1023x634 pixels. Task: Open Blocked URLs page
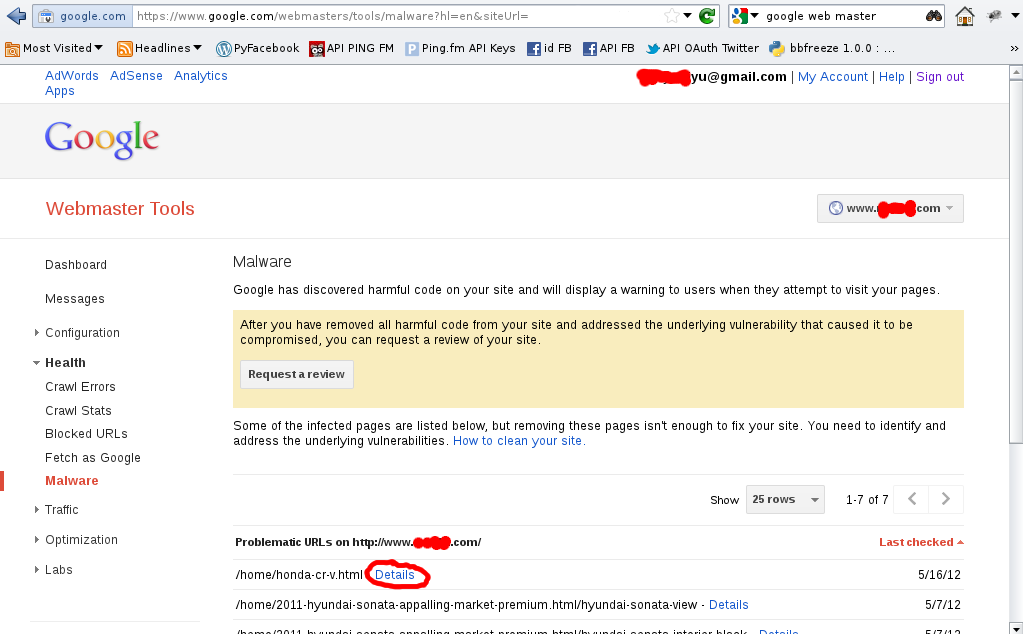[x=86, y=434]
